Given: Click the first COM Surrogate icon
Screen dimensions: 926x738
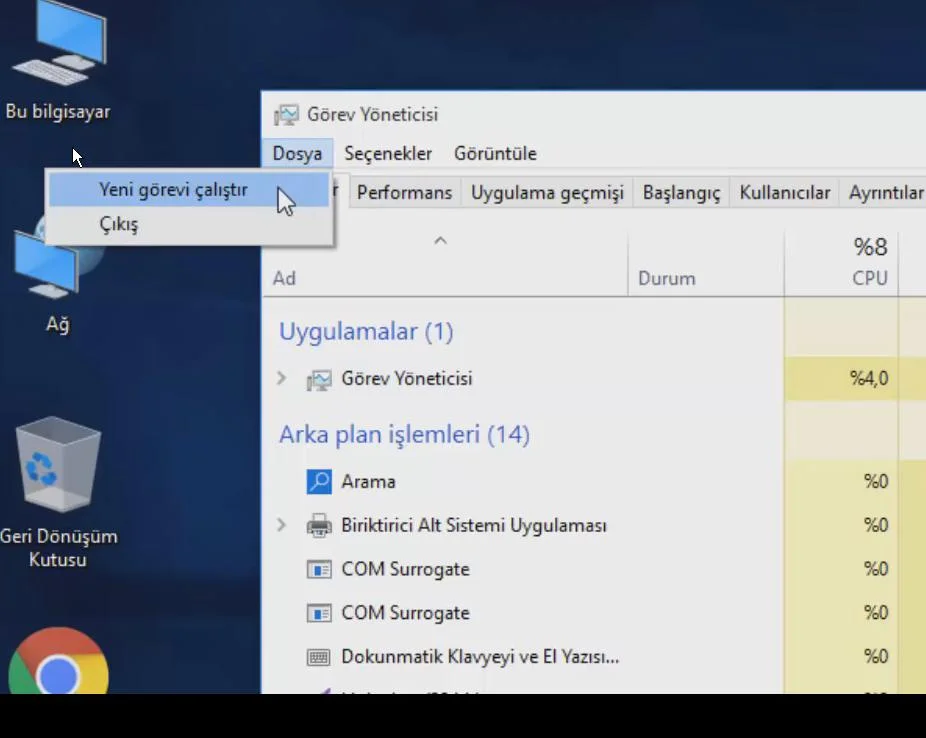Looking at the screenshot, I should (319, 569).
